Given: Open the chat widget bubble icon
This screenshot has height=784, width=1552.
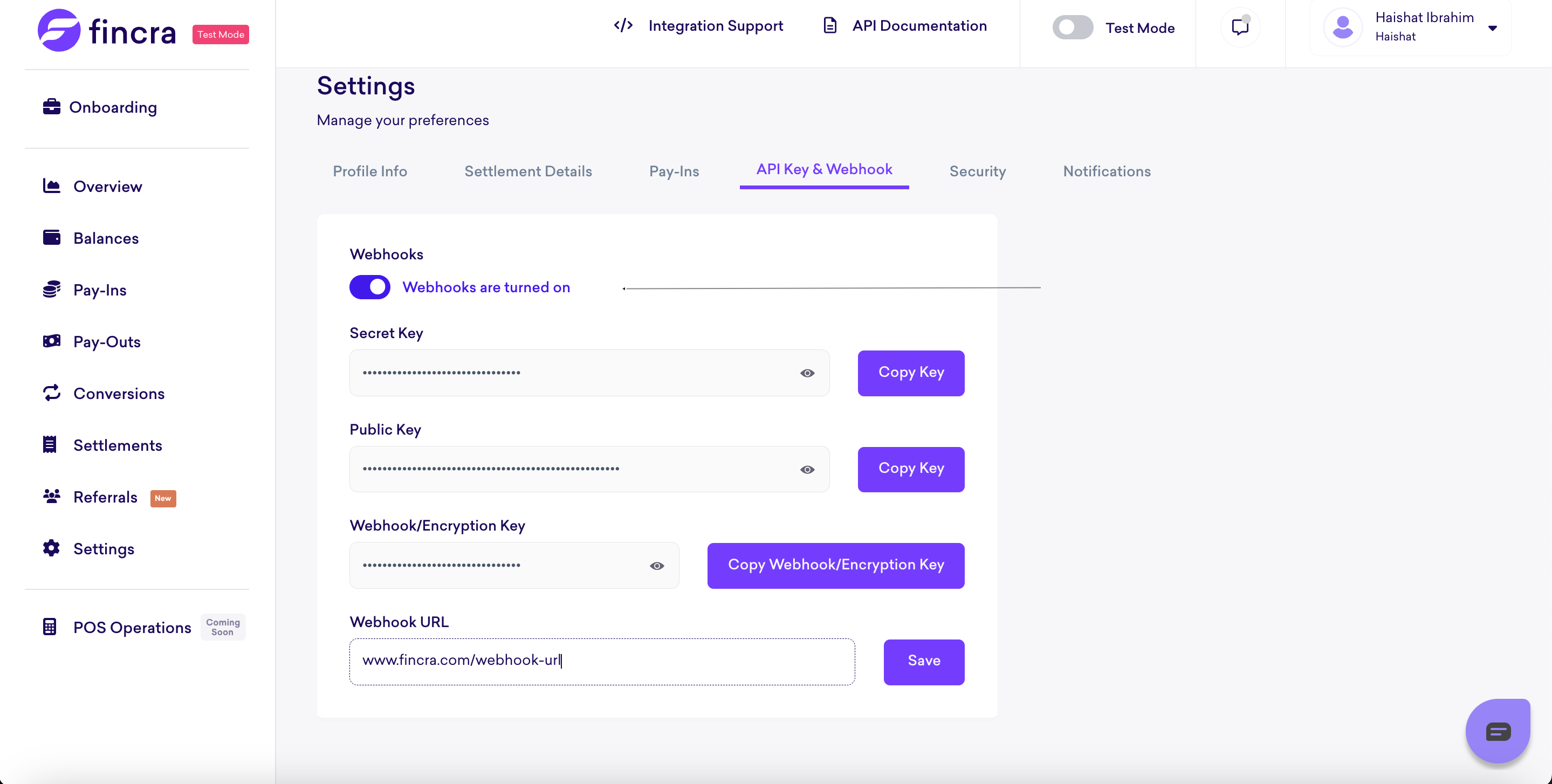Looking at the screenshot, I should coord(1498,732).
